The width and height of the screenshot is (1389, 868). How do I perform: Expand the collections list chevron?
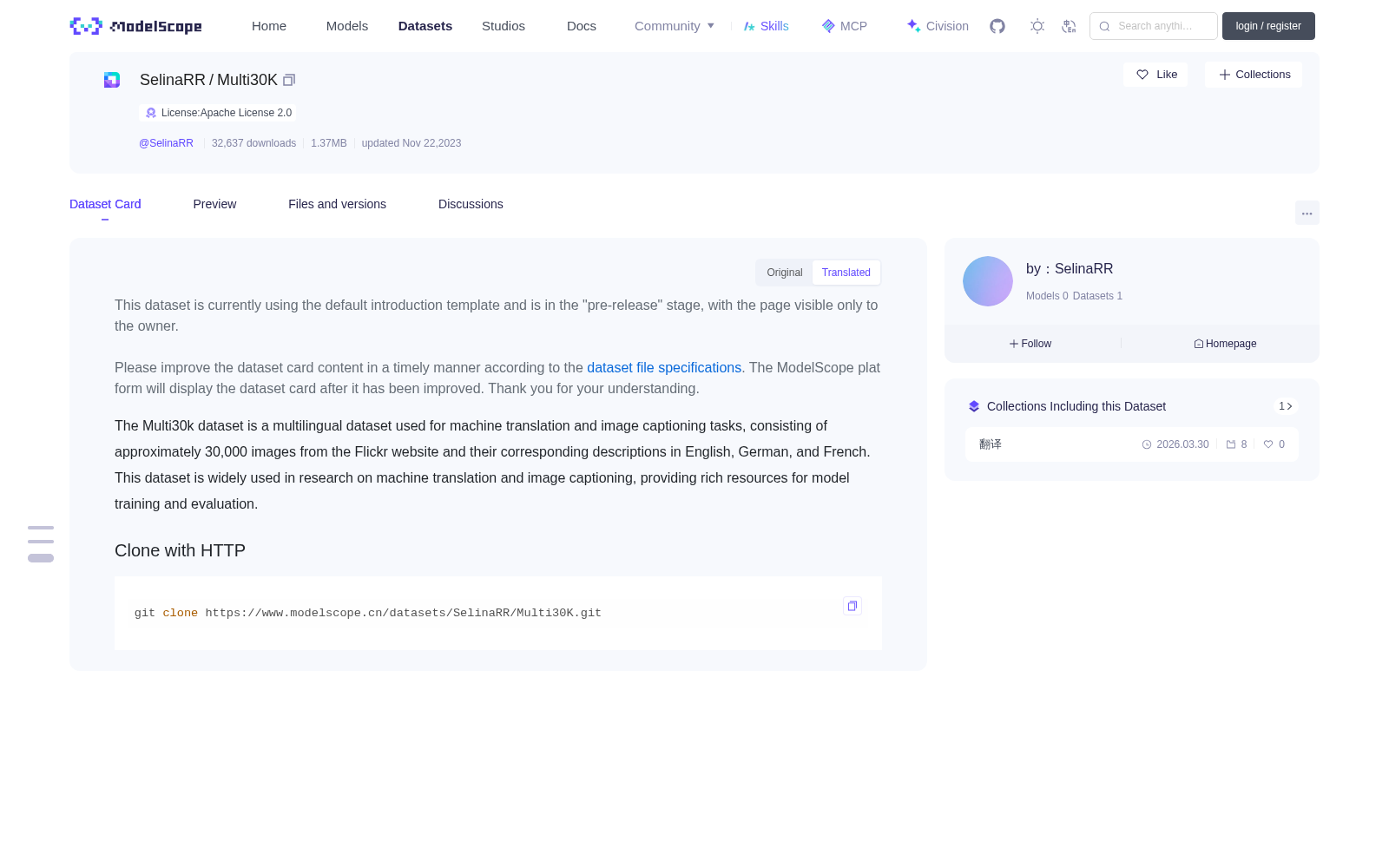click(1286, 406)
